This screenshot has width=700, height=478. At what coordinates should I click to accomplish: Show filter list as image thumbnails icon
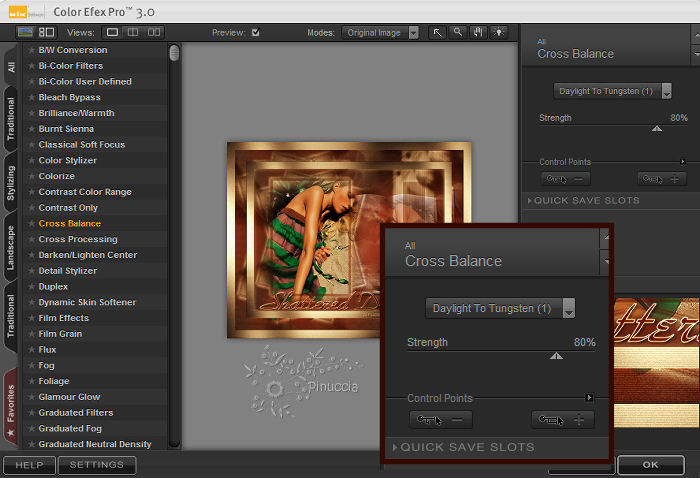click(25, 32)
